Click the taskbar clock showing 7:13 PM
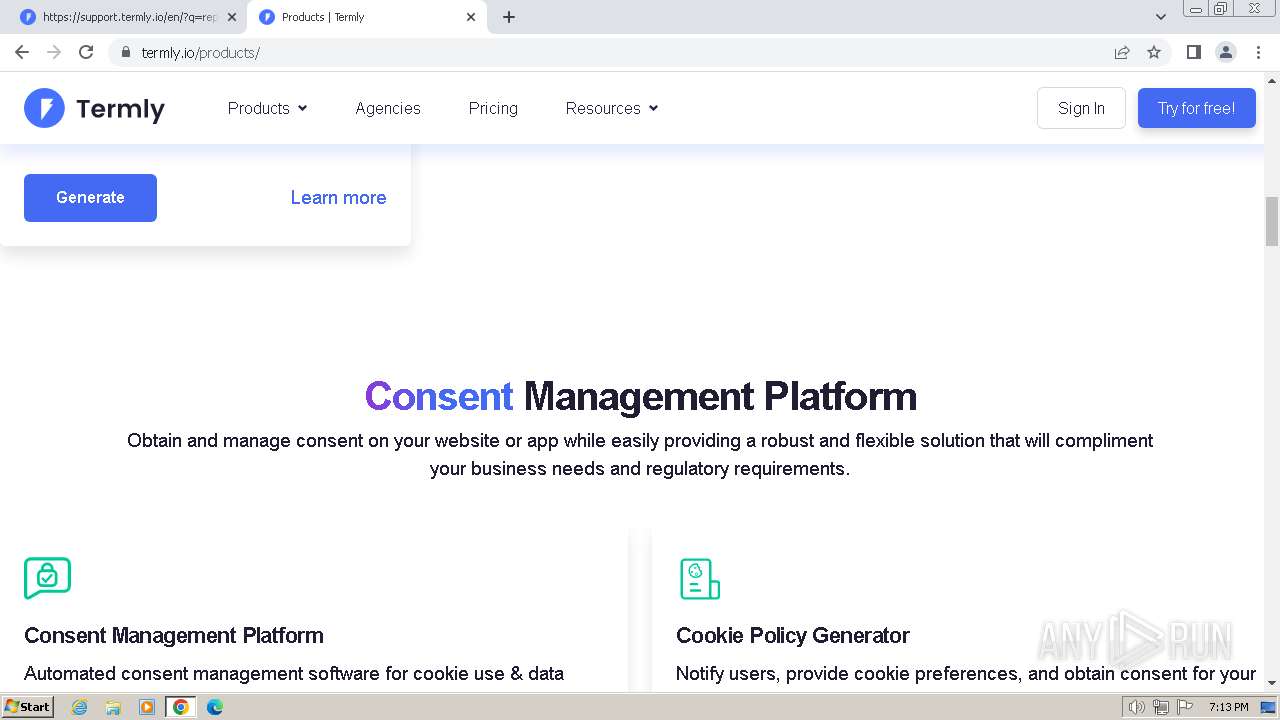1280x720 pixels. (x=1229, y=707)
